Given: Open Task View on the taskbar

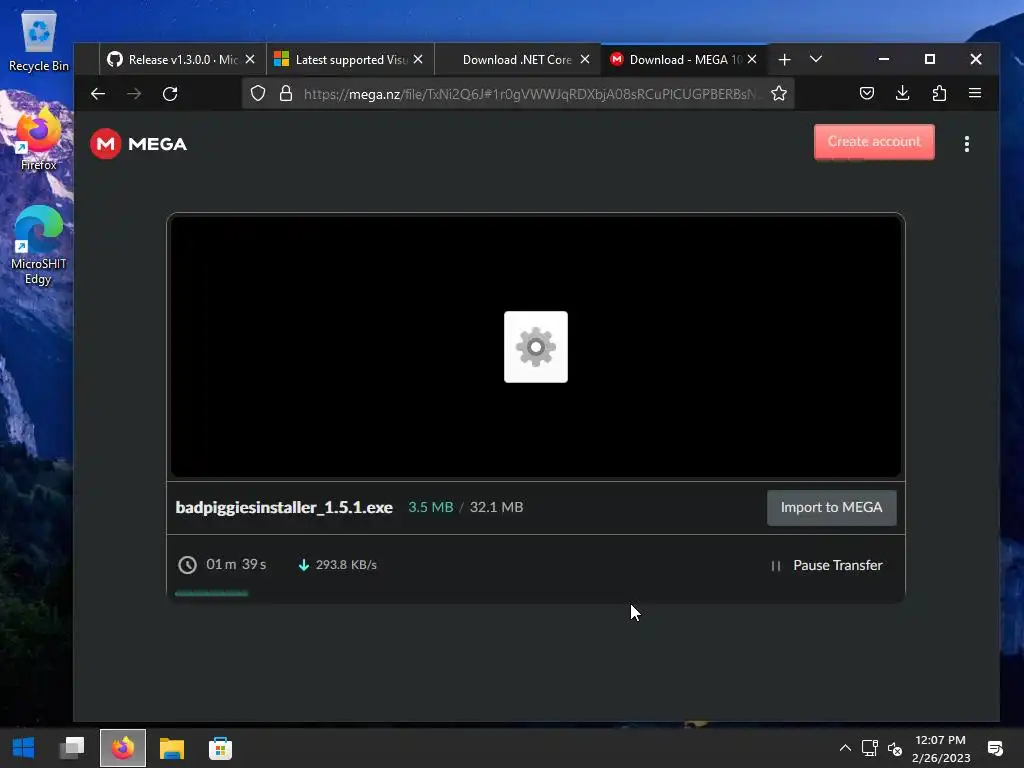Looking at the screenshot, I should [x=72, y=748].
